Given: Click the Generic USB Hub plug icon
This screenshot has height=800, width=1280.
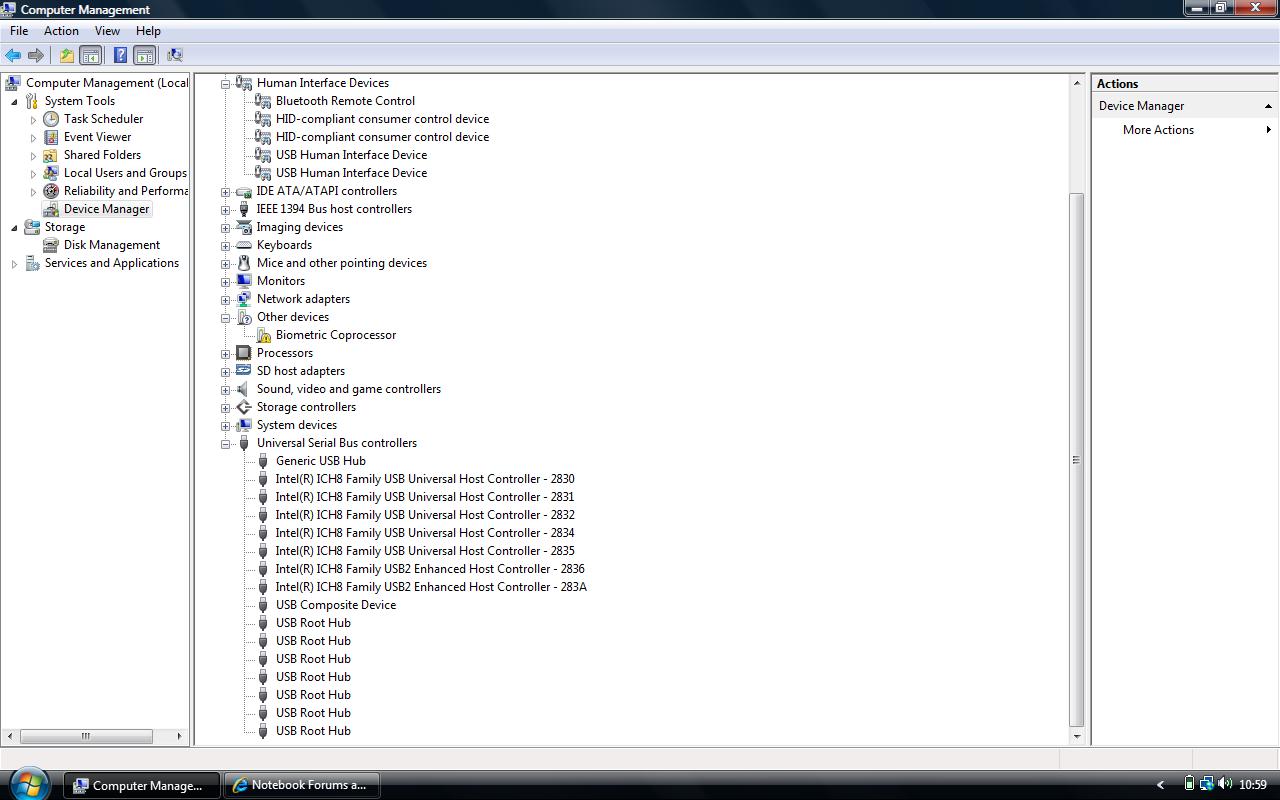Looking at the screenshot, I should point(263,461).
